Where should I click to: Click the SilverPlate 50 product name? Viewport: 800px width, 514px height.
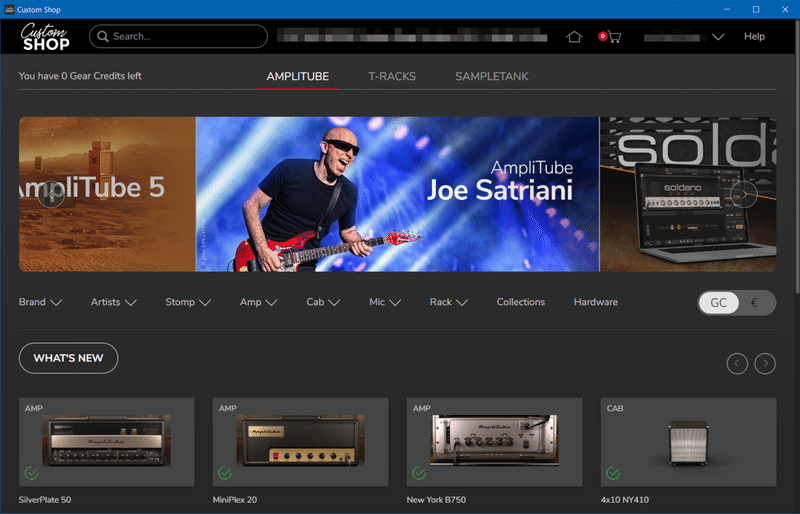click(x=45, y=500)
